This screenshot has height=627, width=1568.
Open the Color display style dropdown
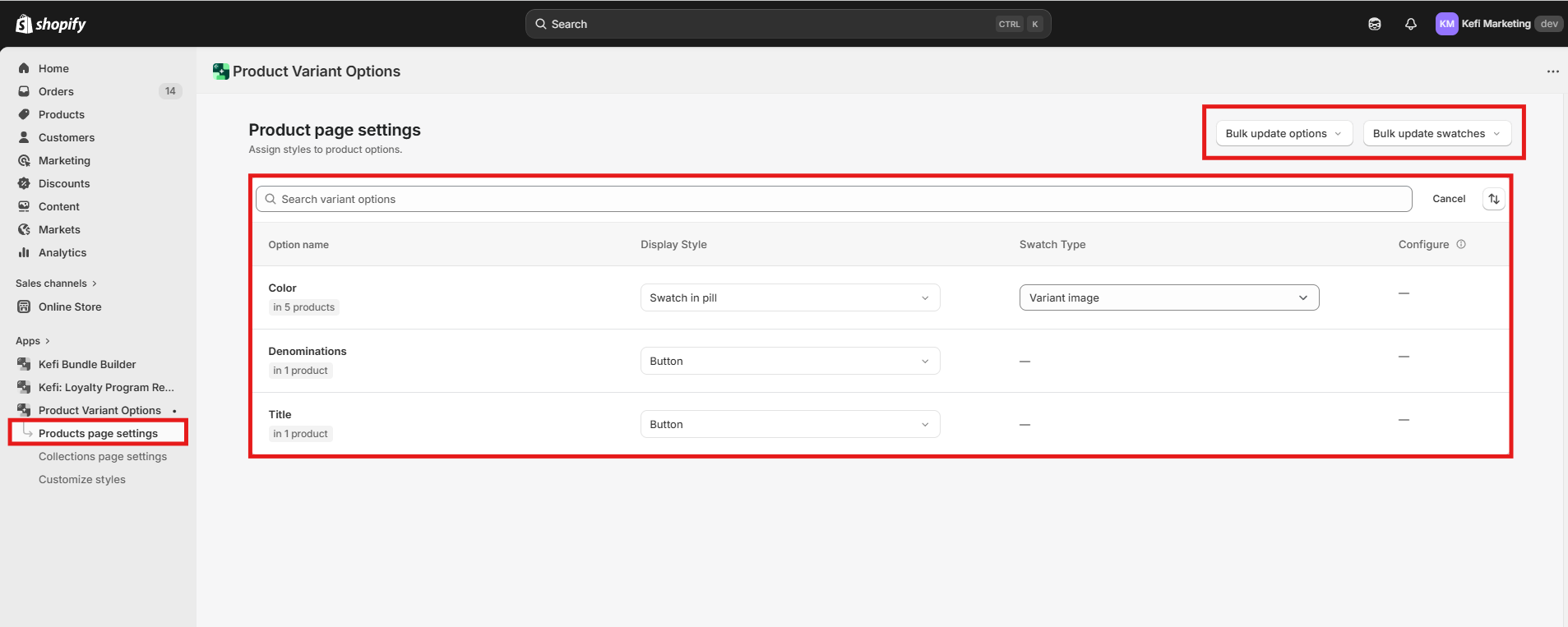click(x=789, y=297)
